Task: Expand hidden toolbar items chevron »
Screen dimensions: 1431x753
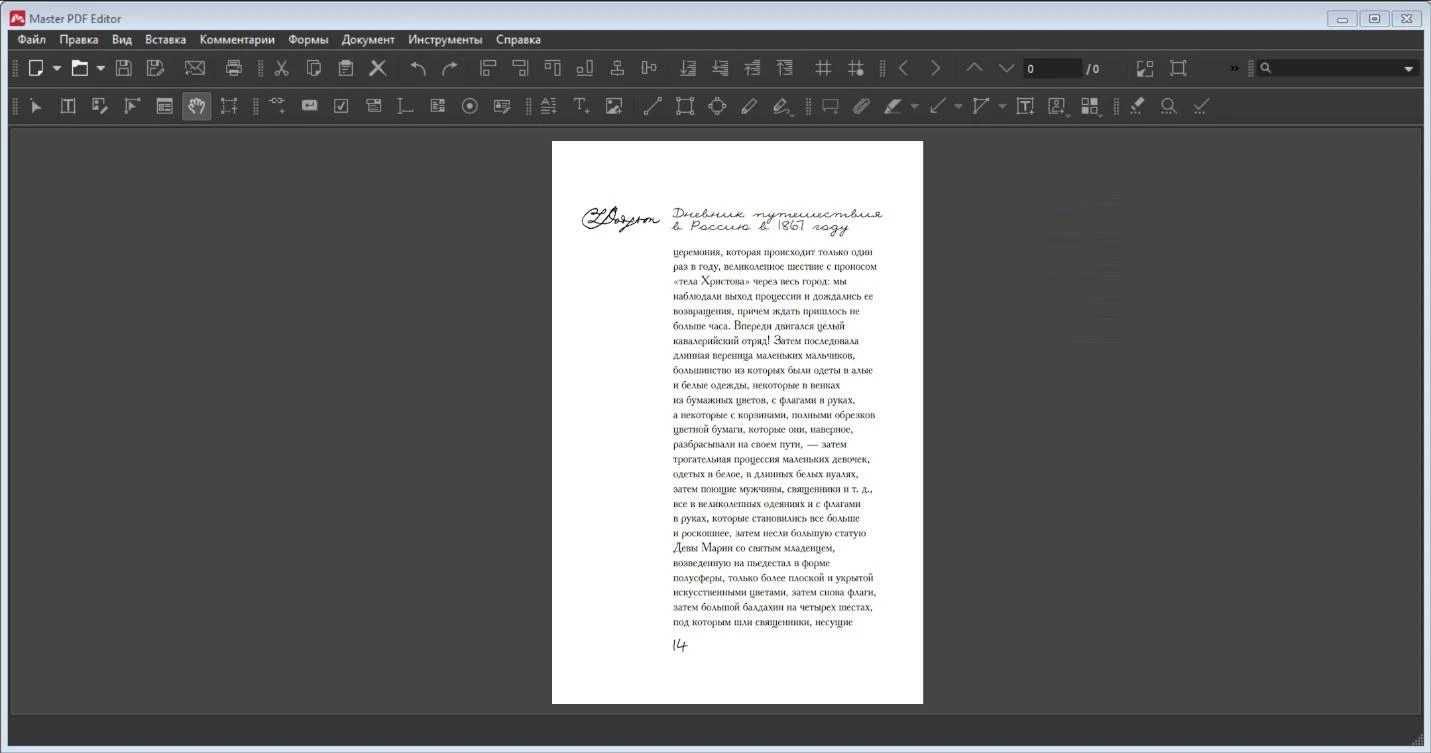Action: [x=1234, y=69]
